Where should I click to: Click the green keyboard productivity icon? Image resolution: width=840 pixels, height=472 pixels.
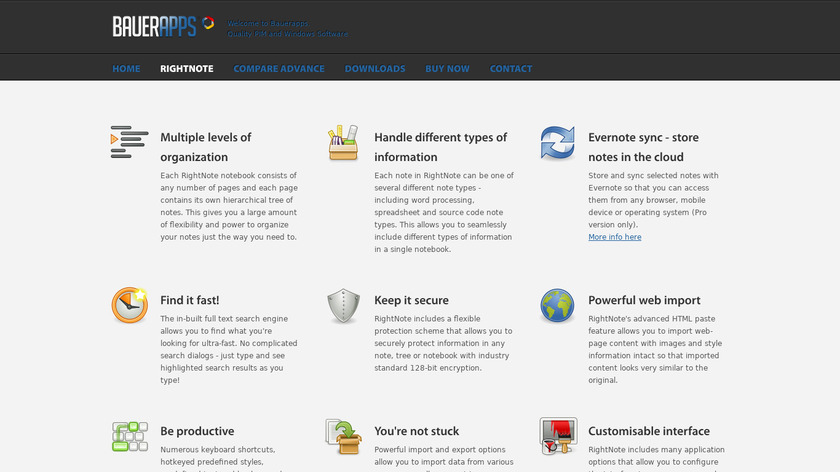coord(130,437)
